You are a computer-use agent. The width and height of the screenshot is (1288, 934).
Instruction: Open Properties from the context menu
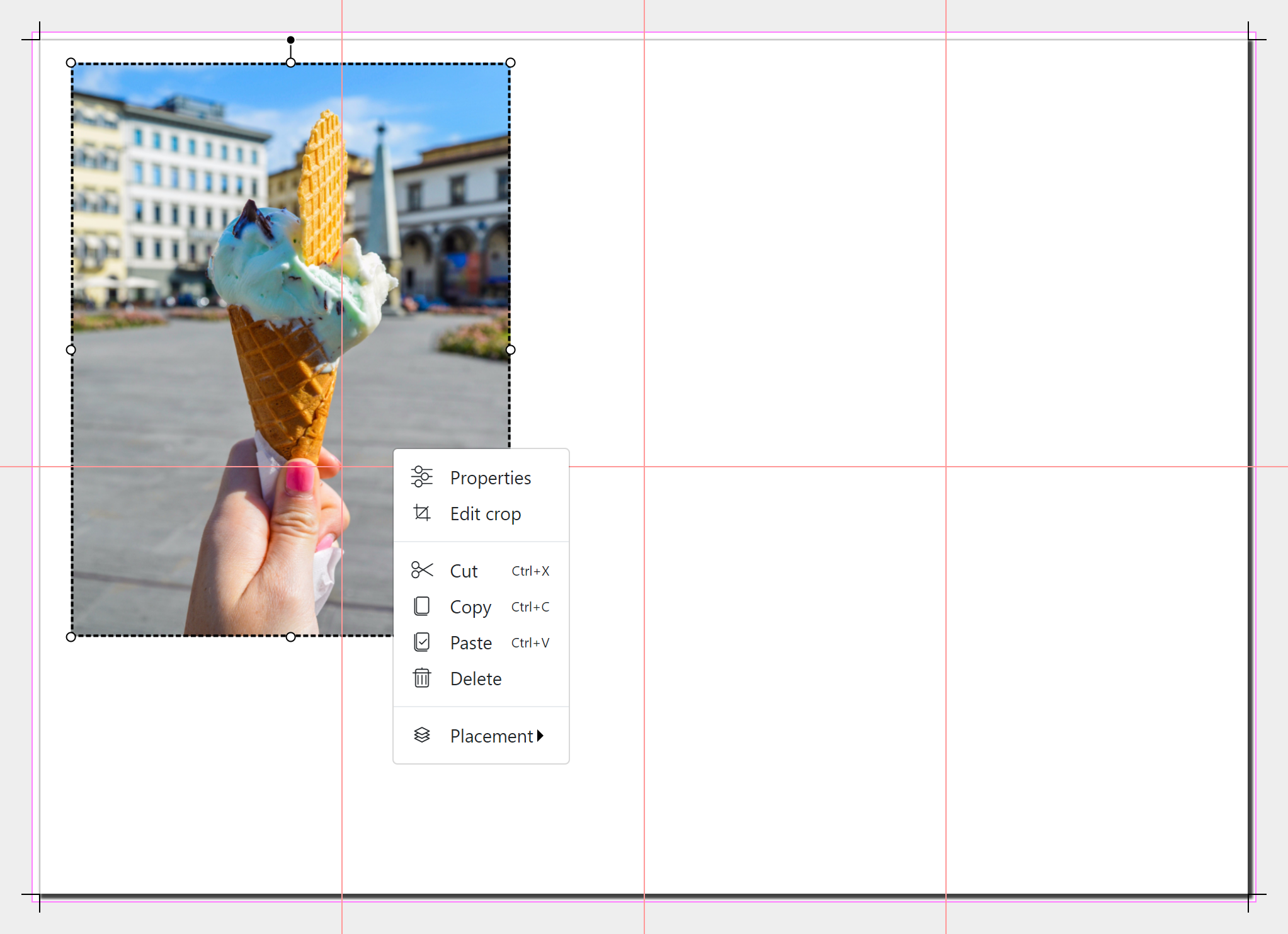coord(490,478)
